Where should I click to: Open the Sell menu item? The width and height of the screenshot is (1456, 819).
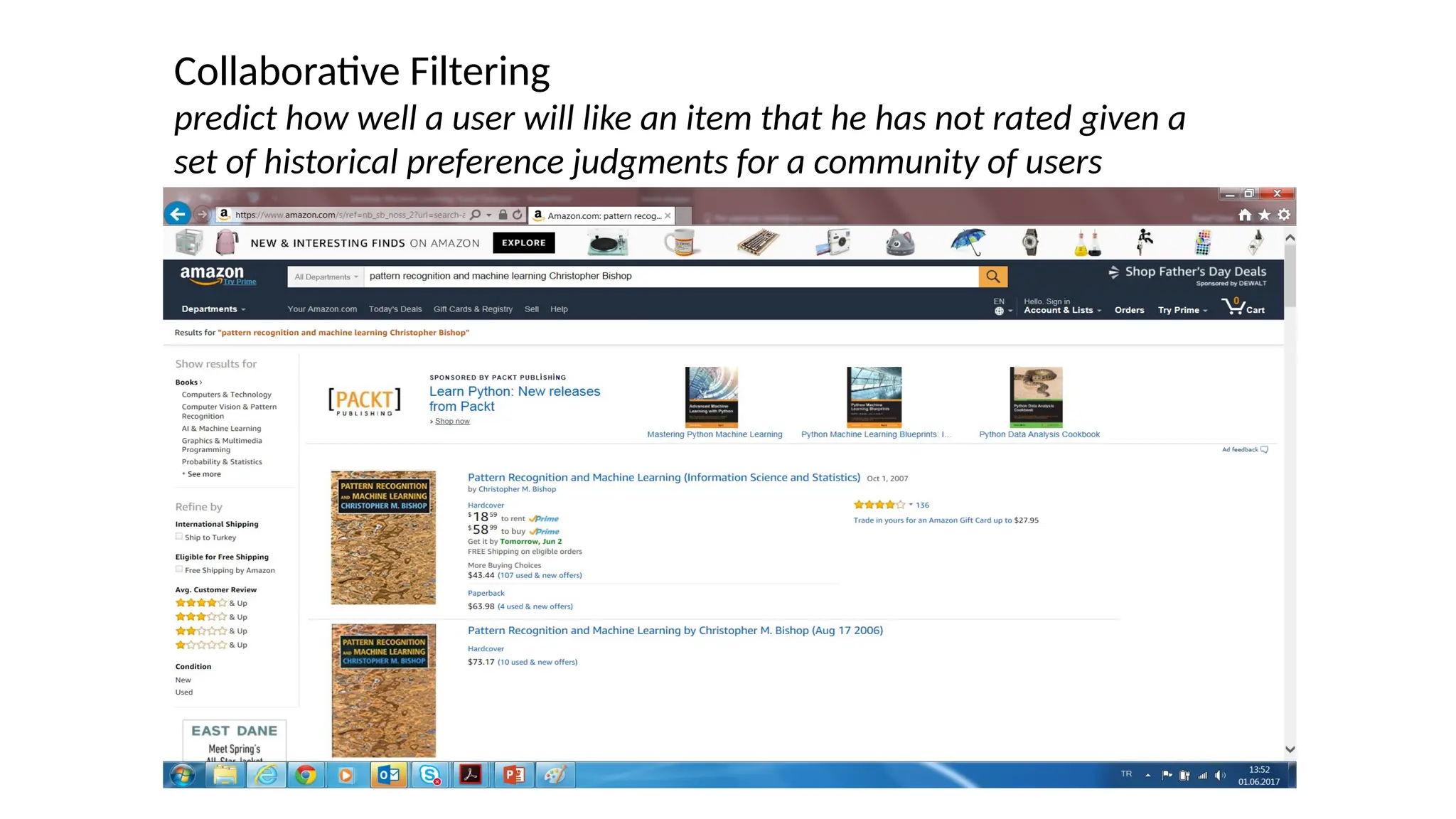(532, 309)
